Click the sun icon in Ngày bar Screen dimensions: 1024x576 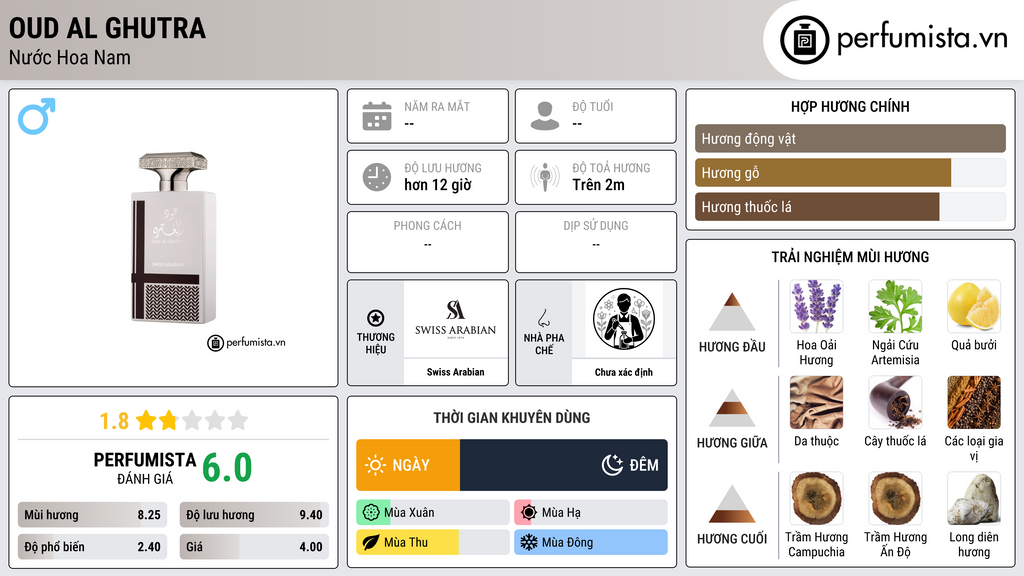click(x=375, y=465)
